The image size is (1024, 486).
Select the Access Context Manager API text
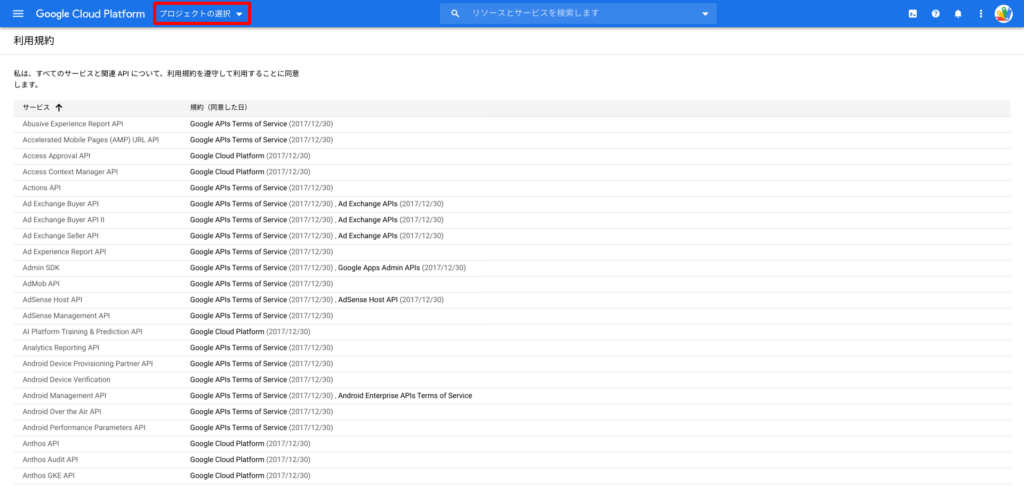(x=70, y=172)
